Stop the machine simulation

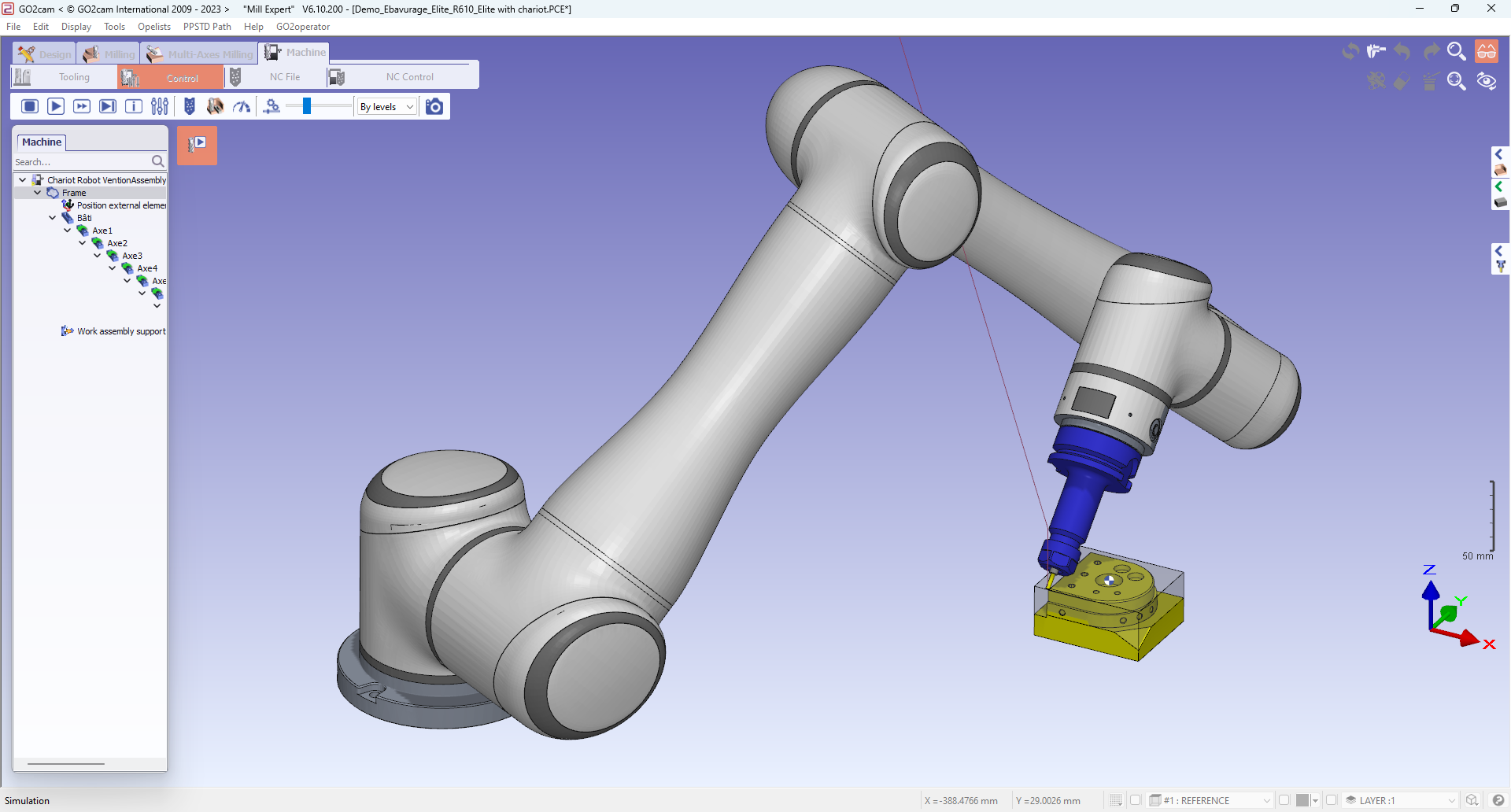coord(30,106)
